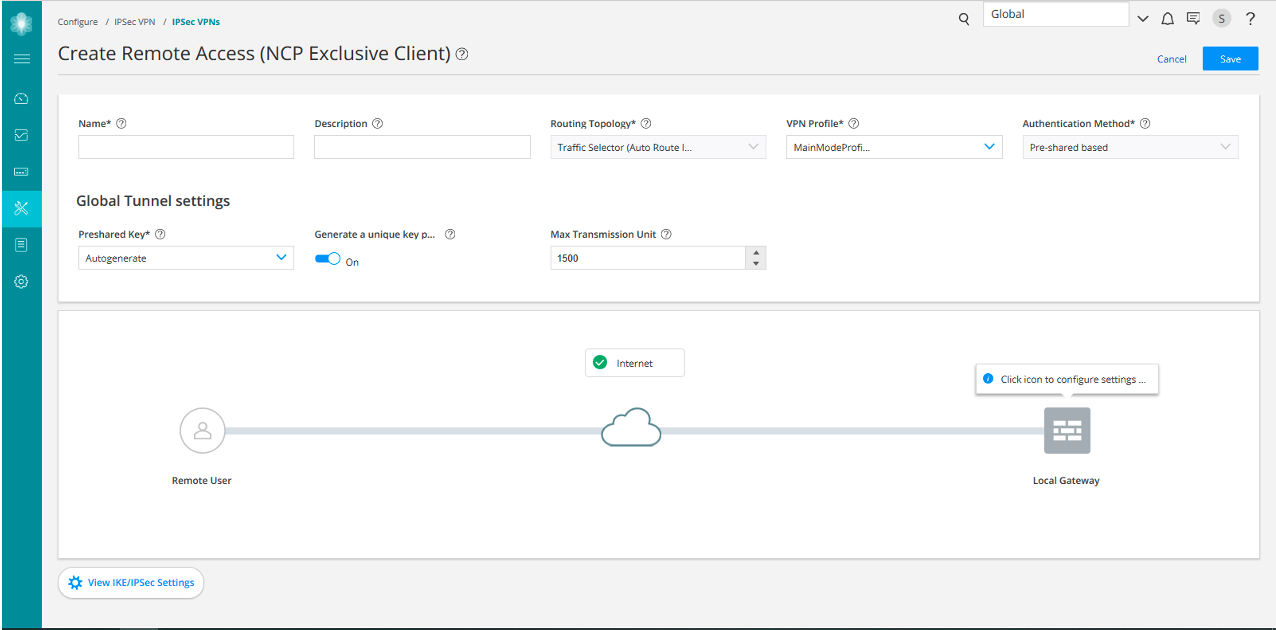Click IPSec VPN breadcrumb item
This screenshot has height=630, width=1276.
pos(135,21)
